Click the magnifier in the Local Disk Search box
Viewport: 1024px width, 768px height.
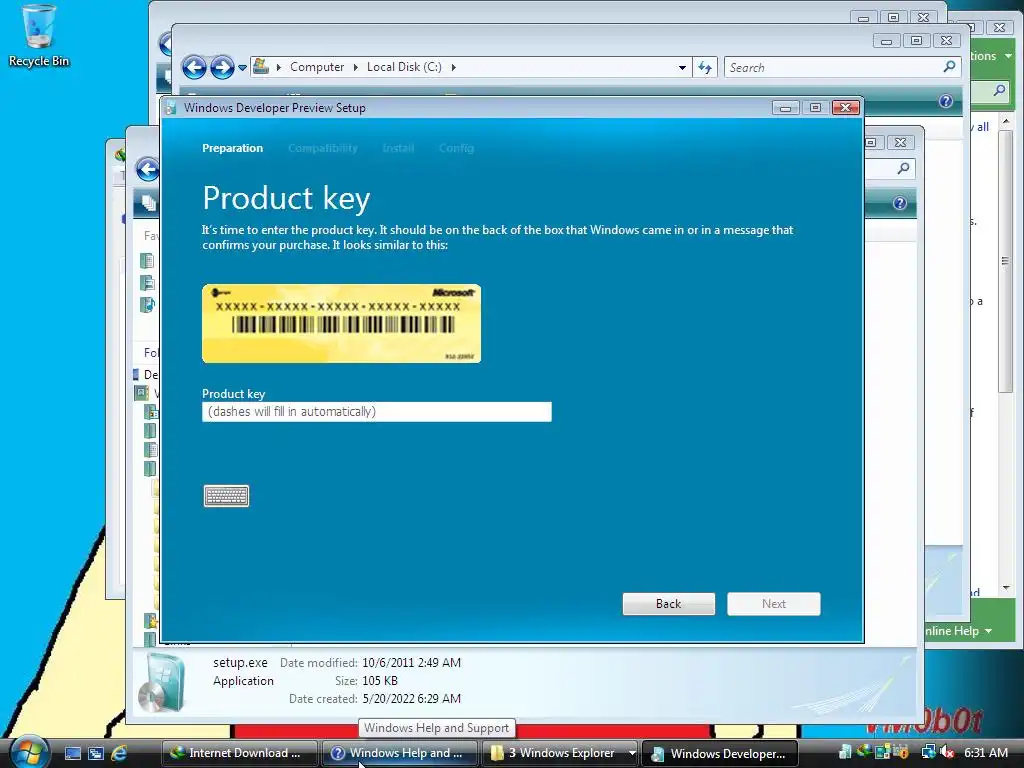click(x=949, y=67)
